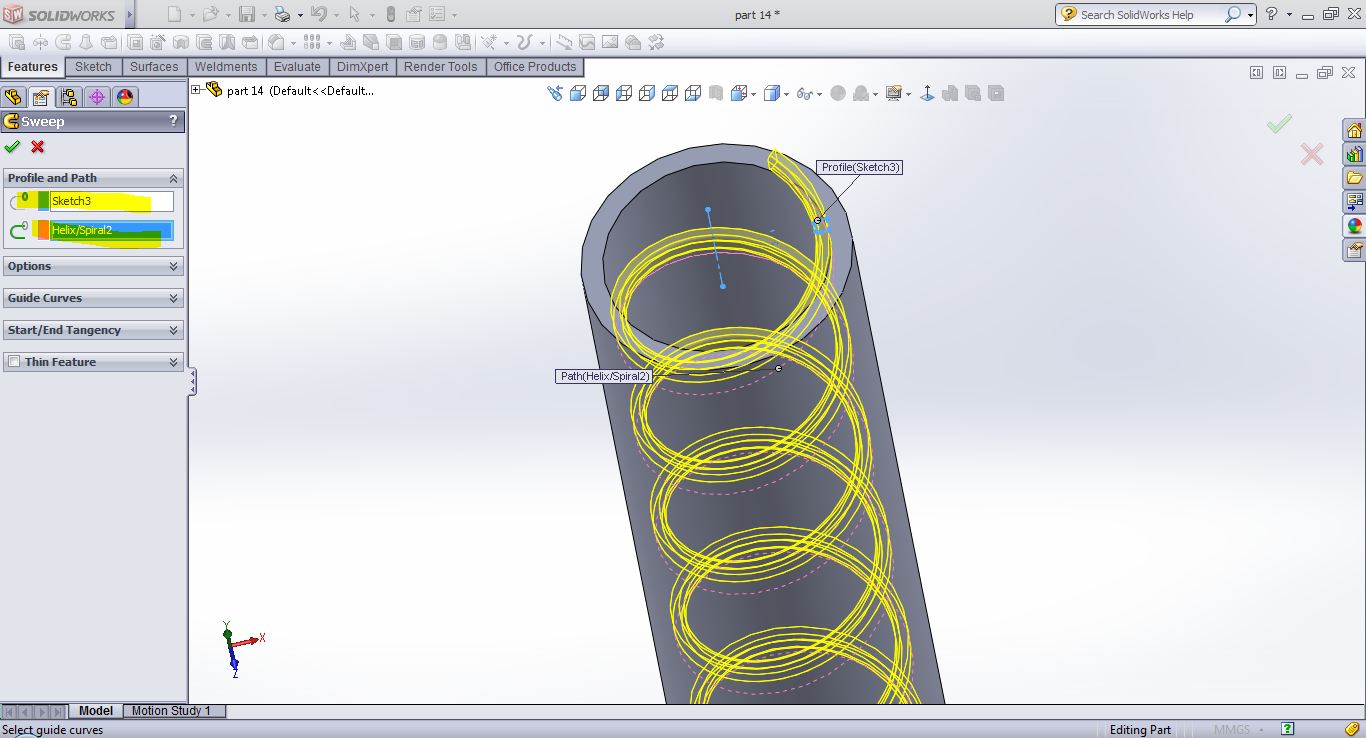Click the Save icon in the top toolbar
The image size is (1366, 738).
tap(246, 14)
